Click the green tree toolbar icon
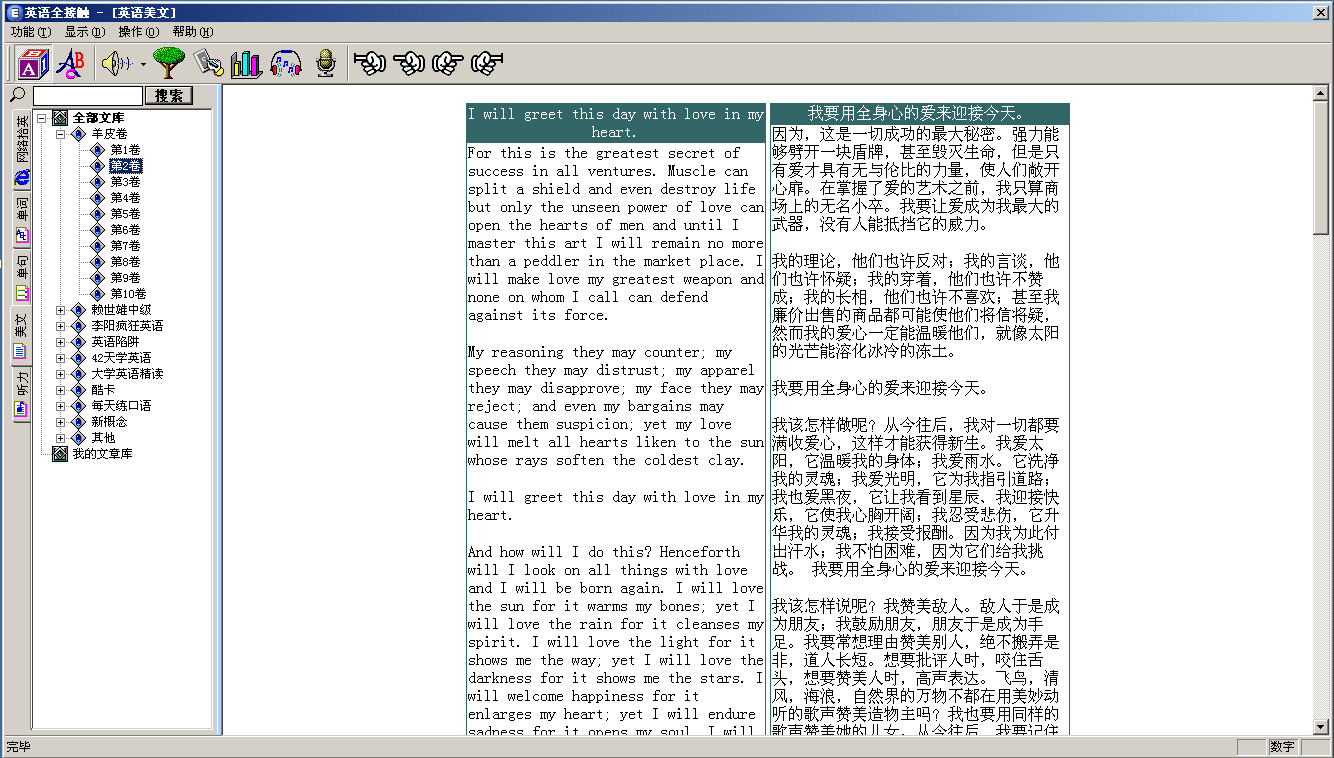1334x758 pixels. 168,64
